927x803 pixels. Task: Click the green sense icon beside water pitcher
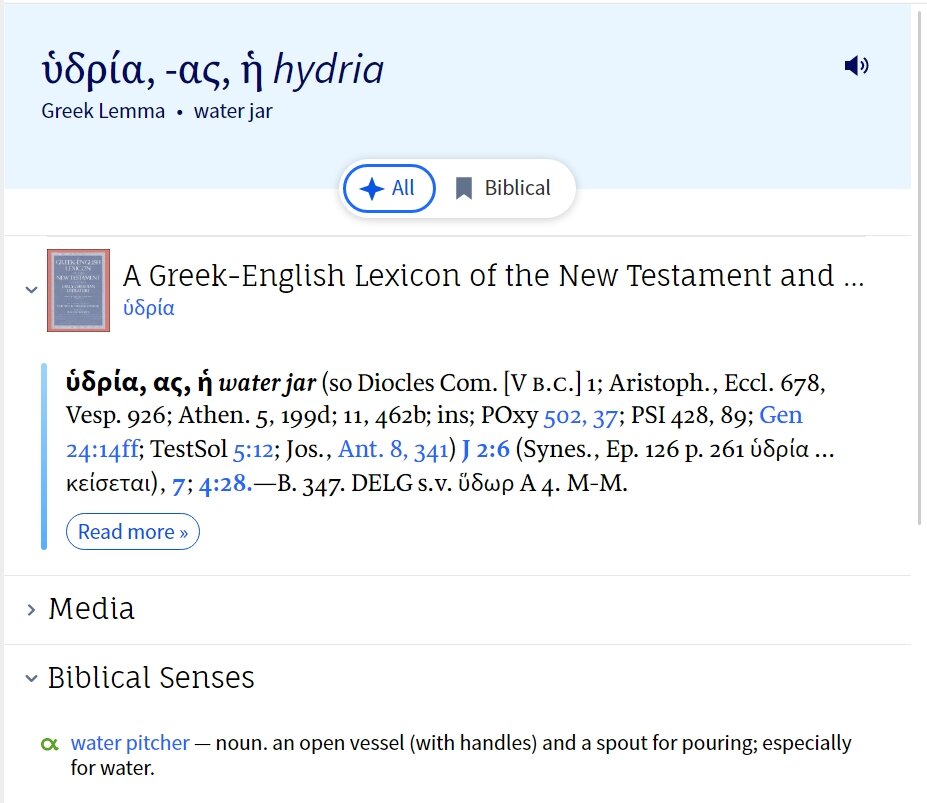[50, 744]
